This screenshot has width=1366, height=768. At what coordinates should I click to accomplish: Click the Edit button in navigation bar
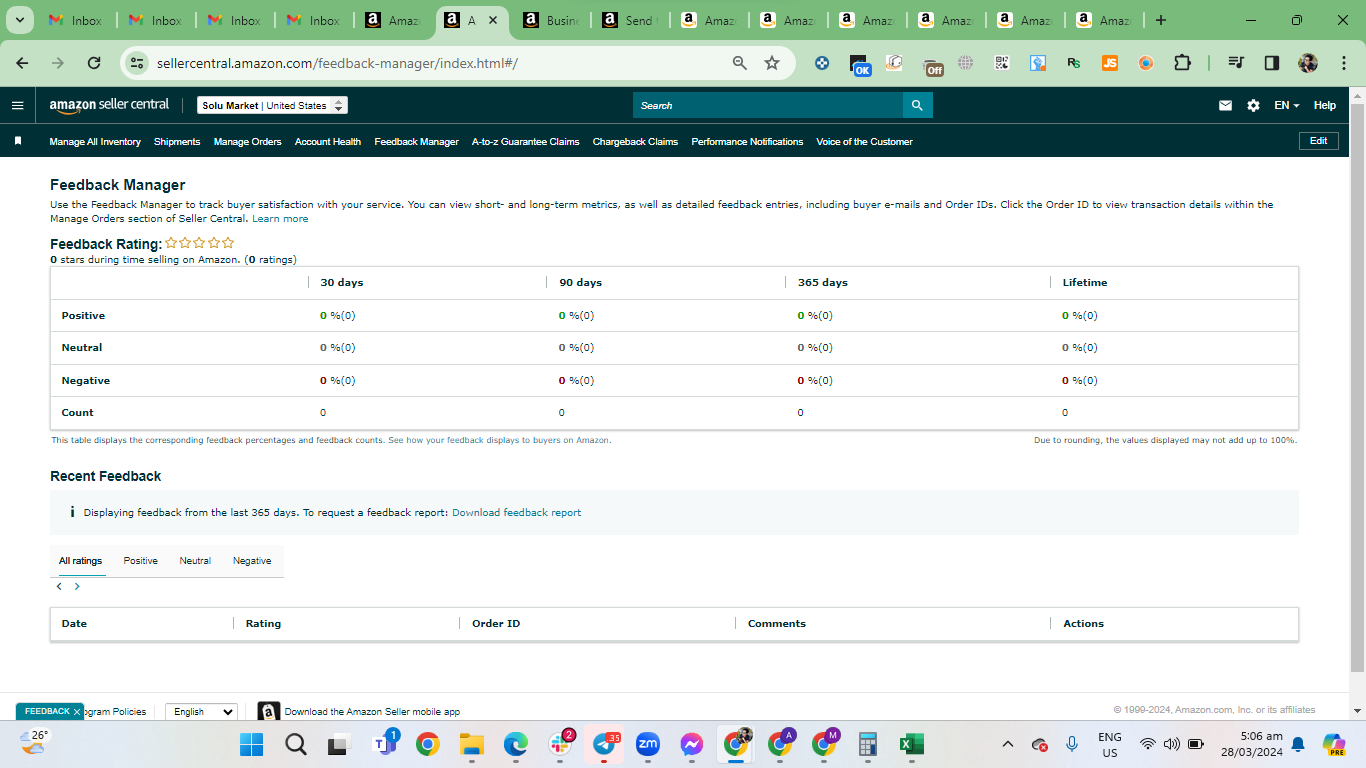(1318, 141)
